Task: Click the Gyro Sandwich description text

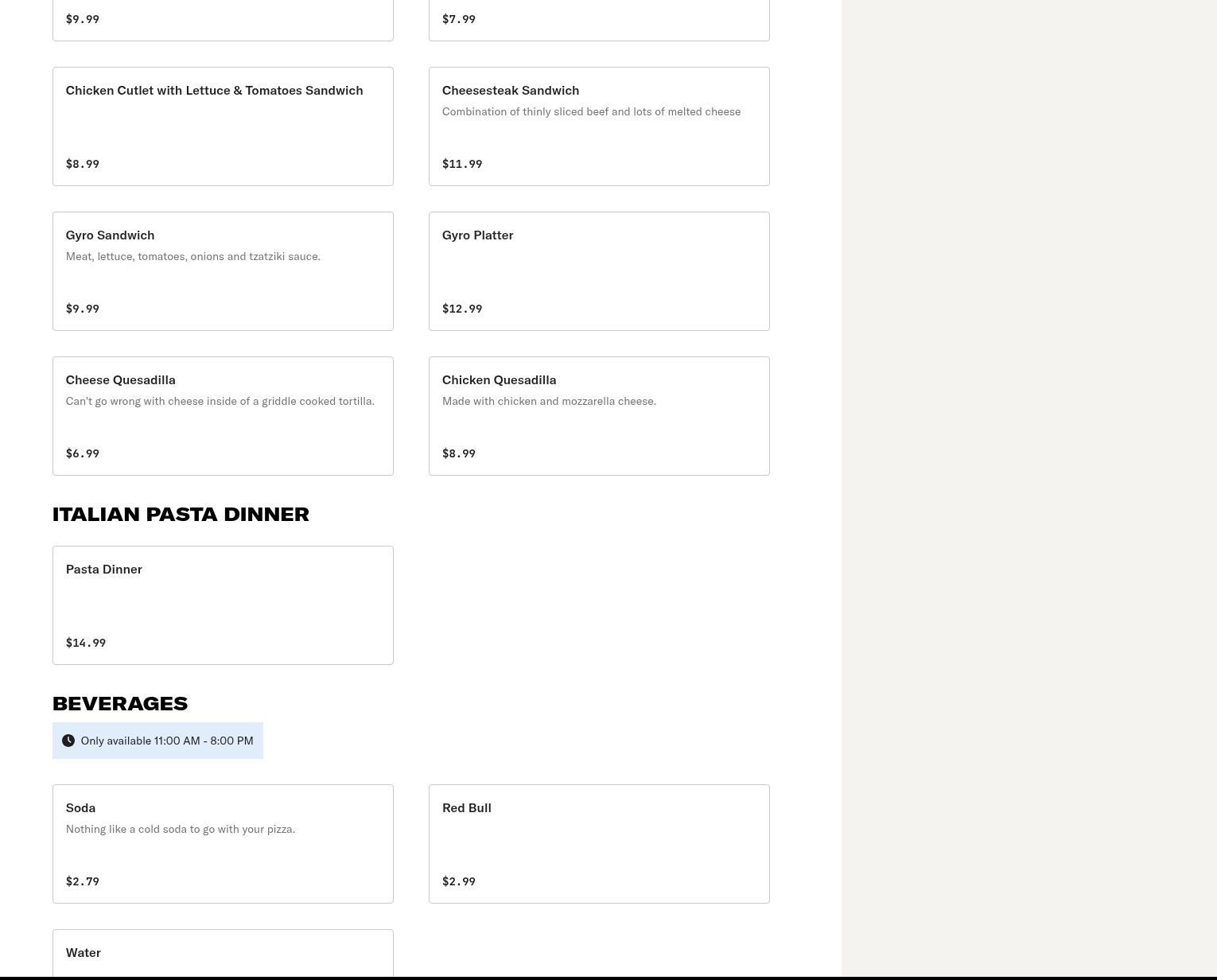Action: pyautogui.click(x=193, y=256)
